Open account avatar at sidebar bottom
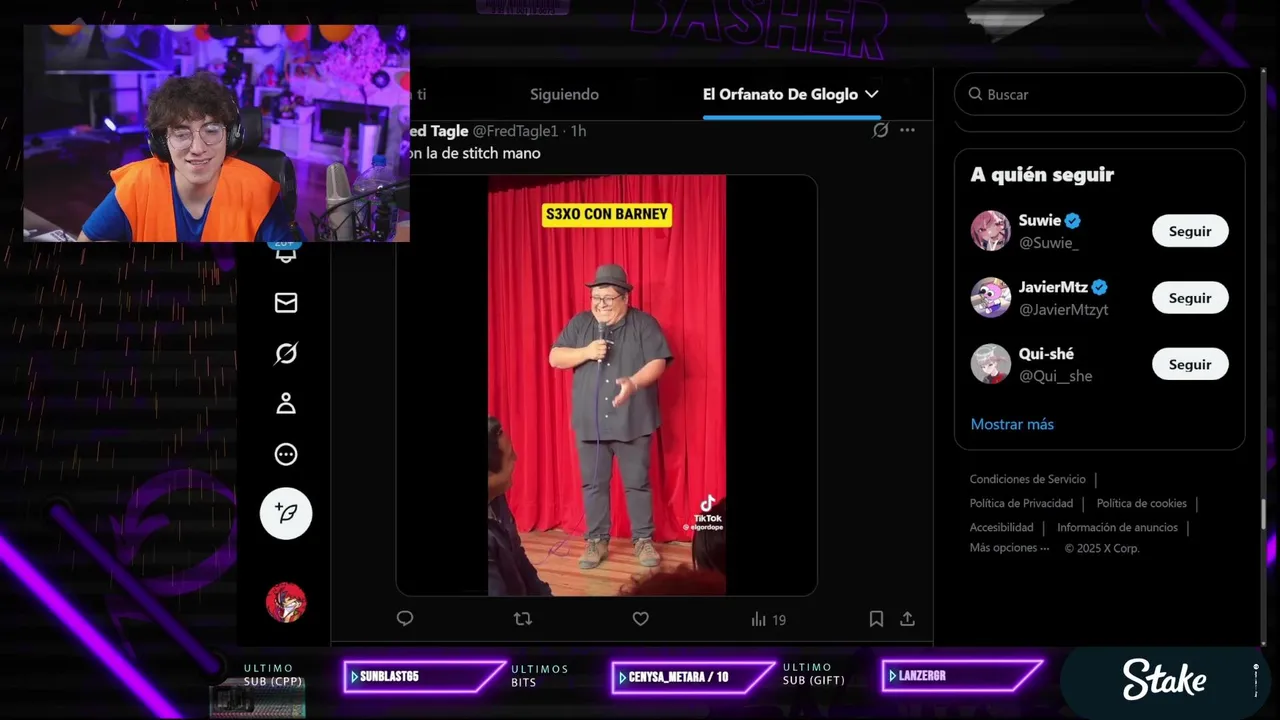 tap(286, 602)
